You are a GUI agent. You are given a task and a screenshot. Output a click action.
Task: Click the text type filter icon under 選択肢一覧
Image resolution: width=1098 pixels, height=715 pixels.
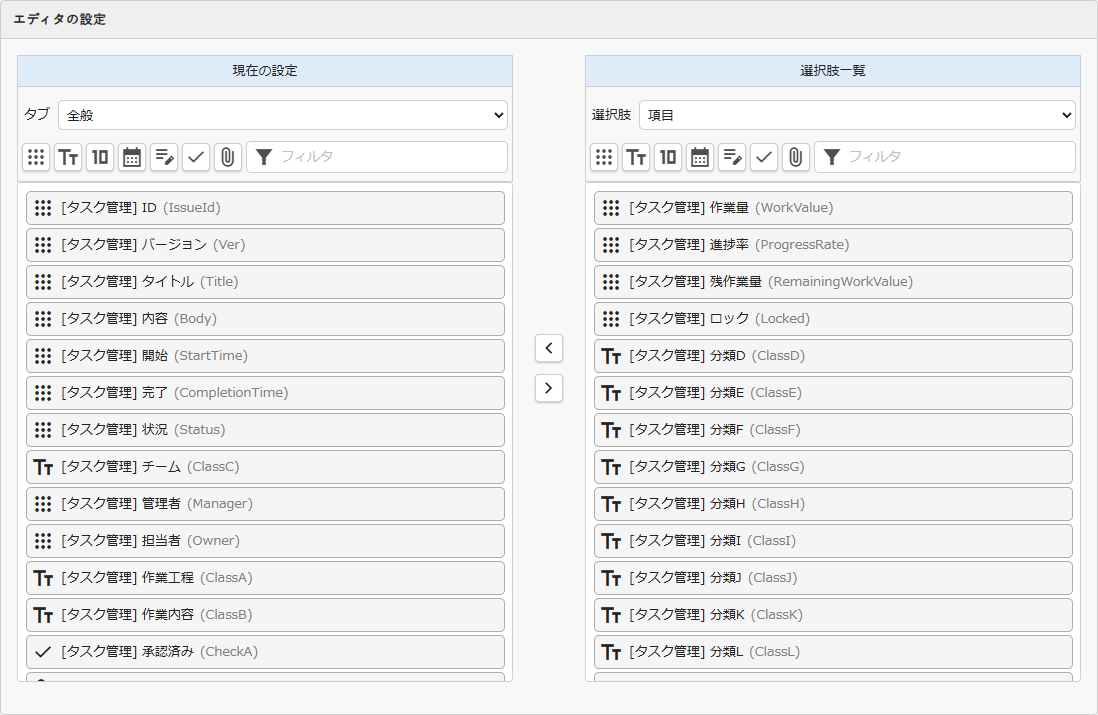pos(636,157)
